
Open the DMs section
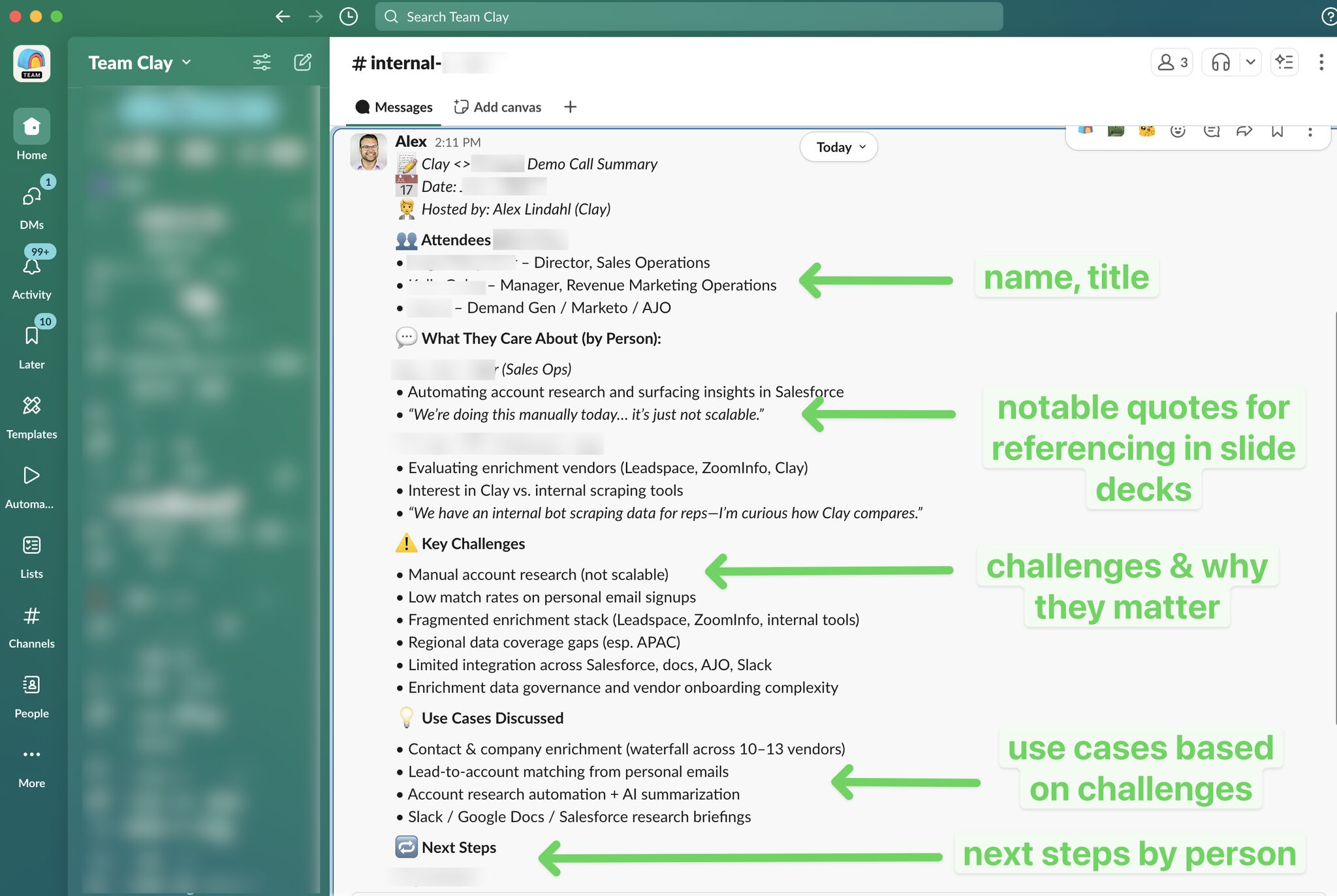[x=31, y=204]
